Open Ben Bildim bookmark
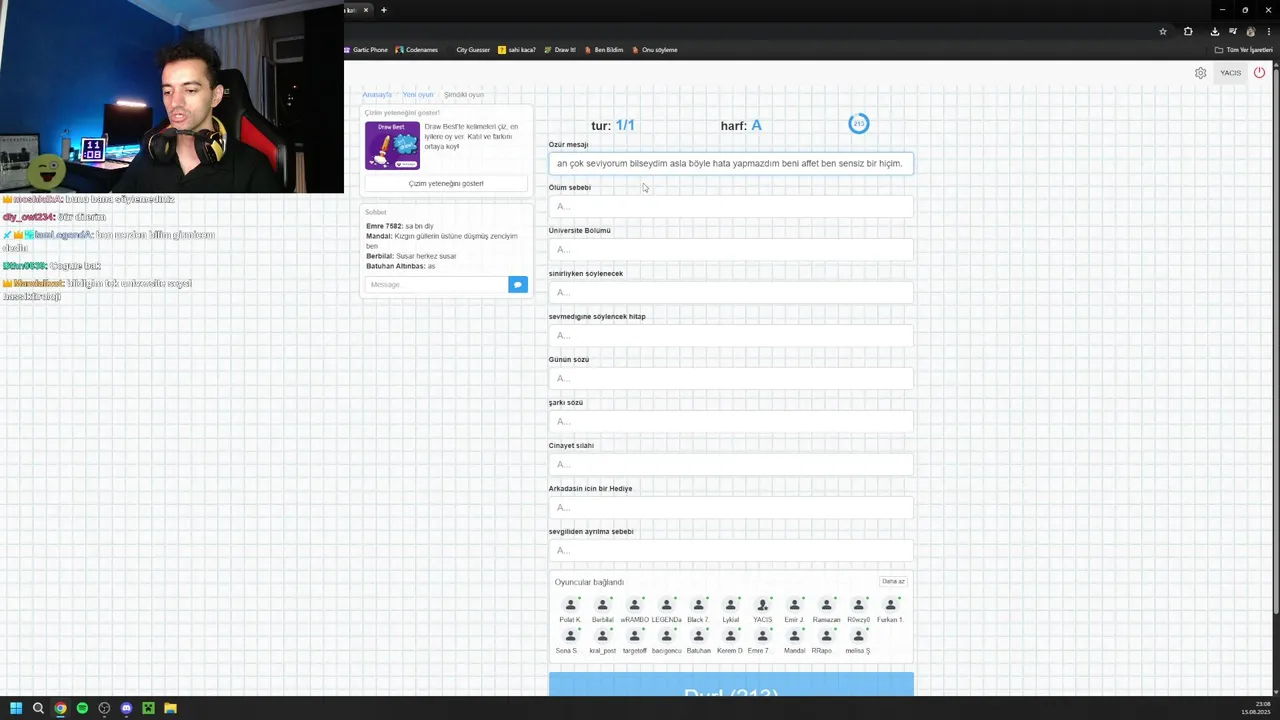Viewport: 1280px width, 720px height. coord(604,50)
